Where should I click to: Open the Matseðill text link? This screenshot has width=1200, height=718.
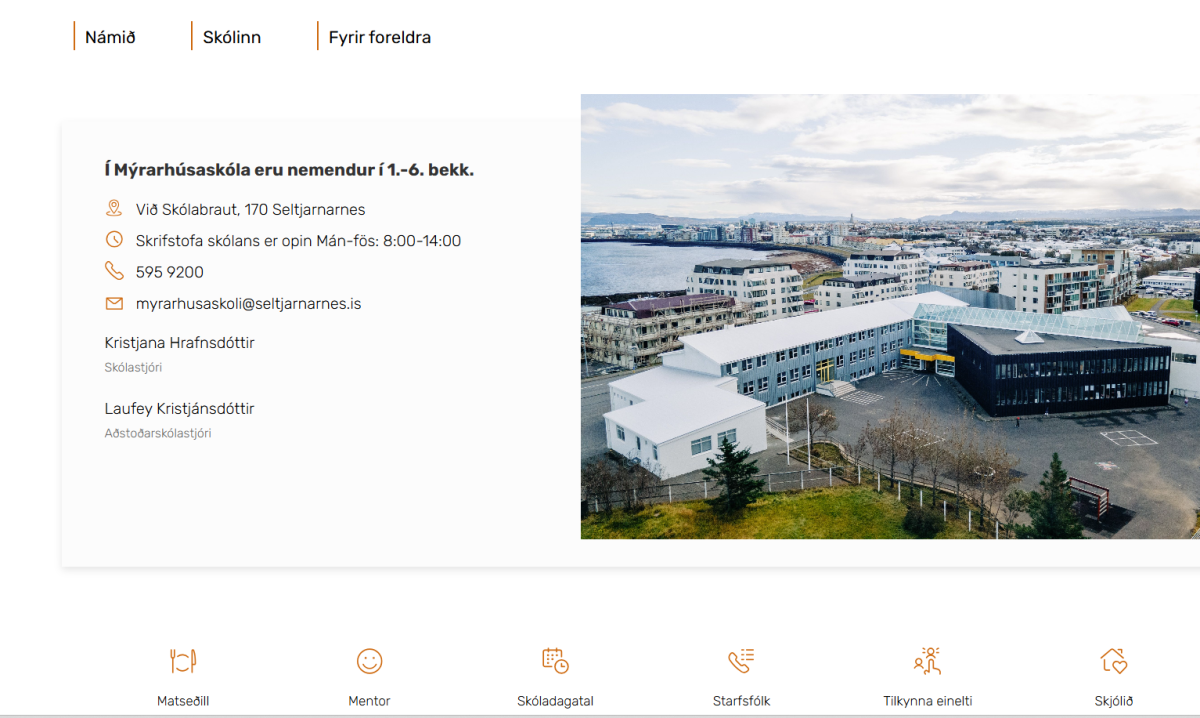(x=183, y=701)
